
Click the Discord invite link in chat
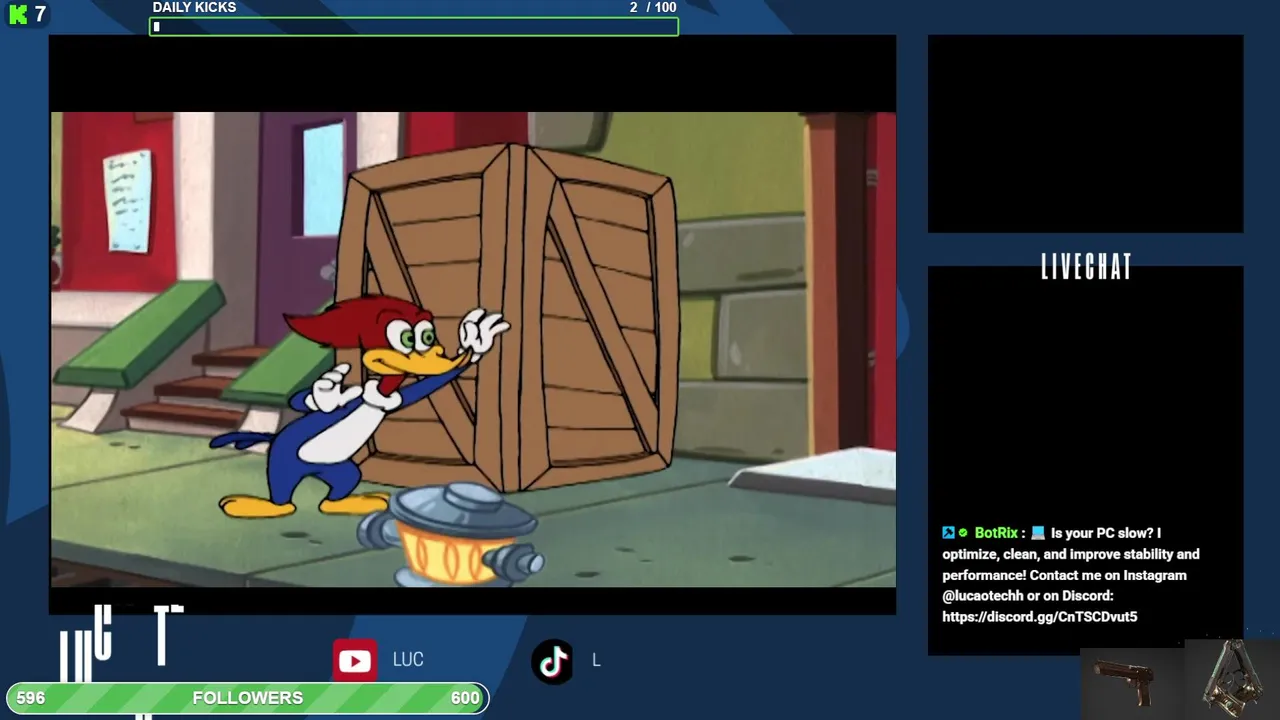(1039, 617)
